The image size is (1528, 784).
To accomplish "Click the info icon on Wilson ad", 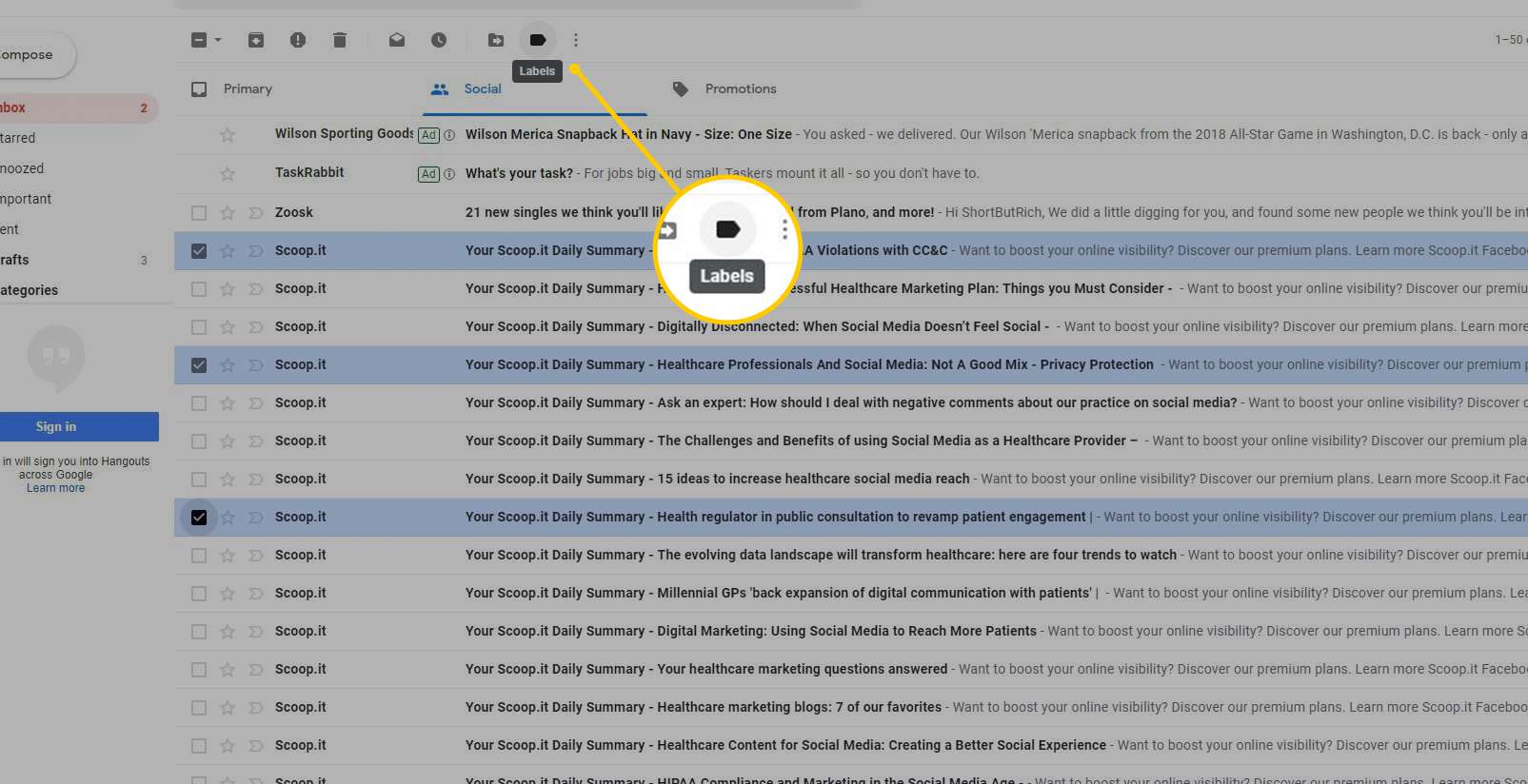I will [449, 135].
